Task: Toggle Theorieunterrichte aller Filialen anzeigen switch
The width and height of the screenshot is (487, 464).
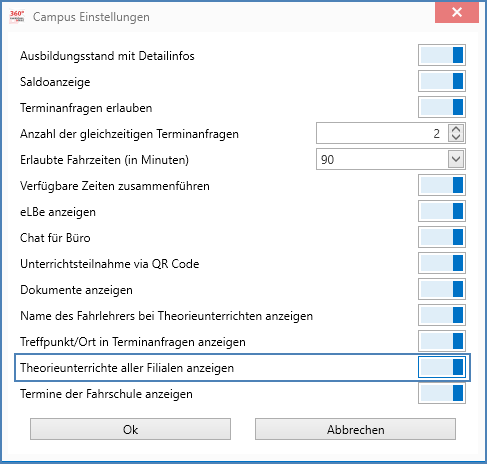Action: (442, 367)
